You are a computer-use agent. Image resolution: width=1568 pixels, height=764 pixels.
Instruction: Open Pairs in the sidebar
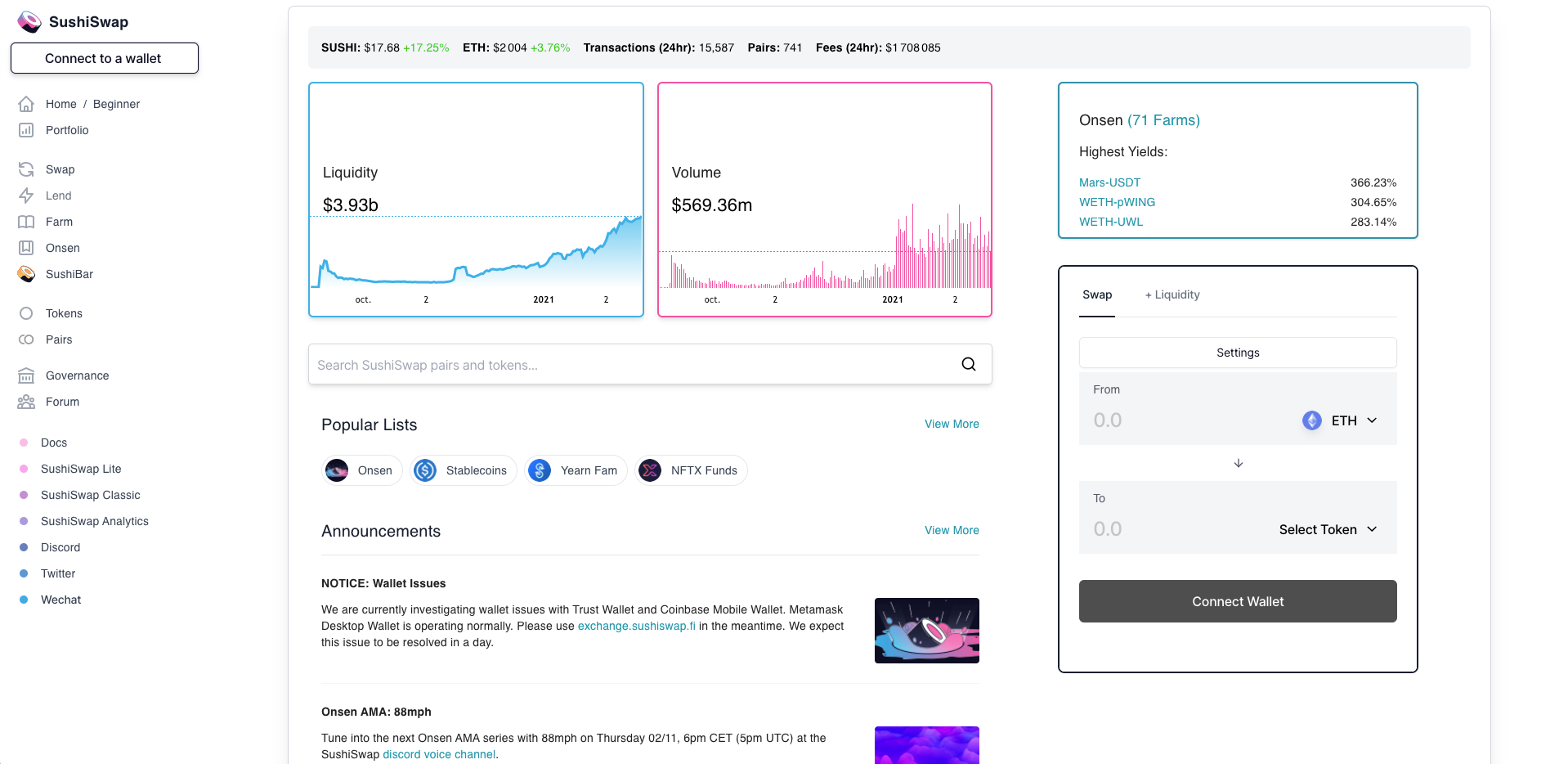[59, 339]
